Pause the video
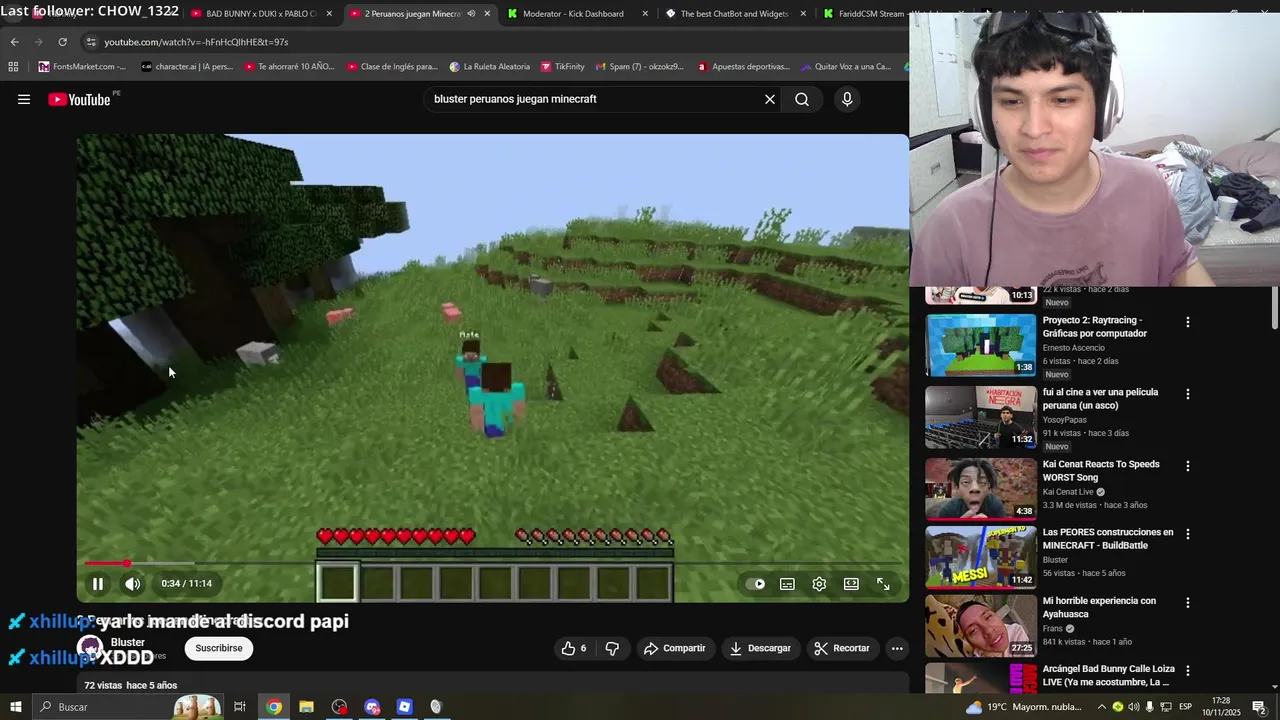Image resolution: width=1280 pixels, height=720 pixels. pos(98,584)
